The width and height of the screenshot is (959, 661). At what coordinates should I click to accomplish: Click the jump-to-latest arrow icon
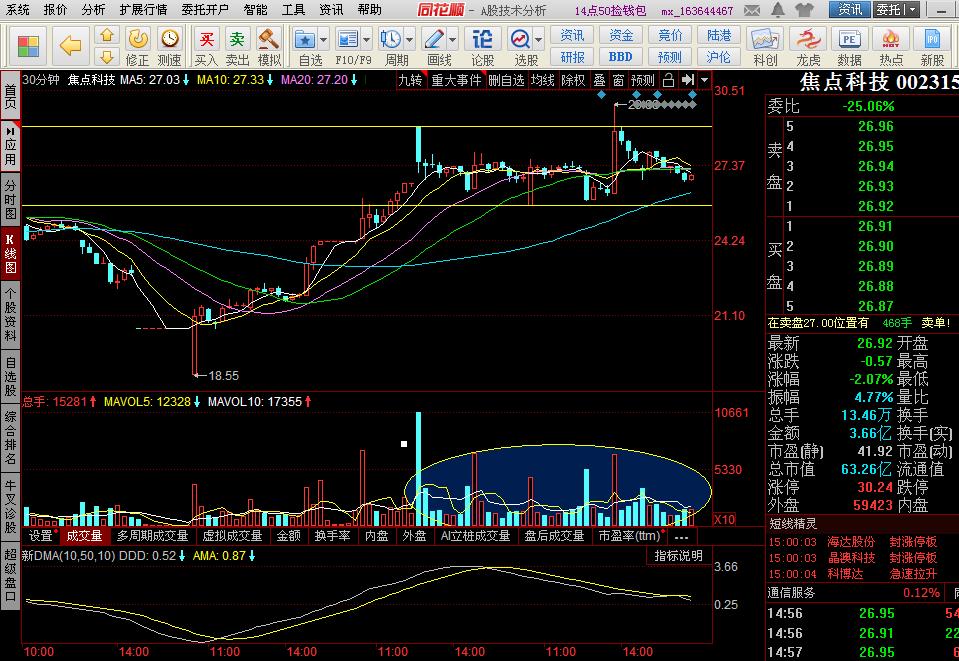pyautogui.click(x=688, y=80)
